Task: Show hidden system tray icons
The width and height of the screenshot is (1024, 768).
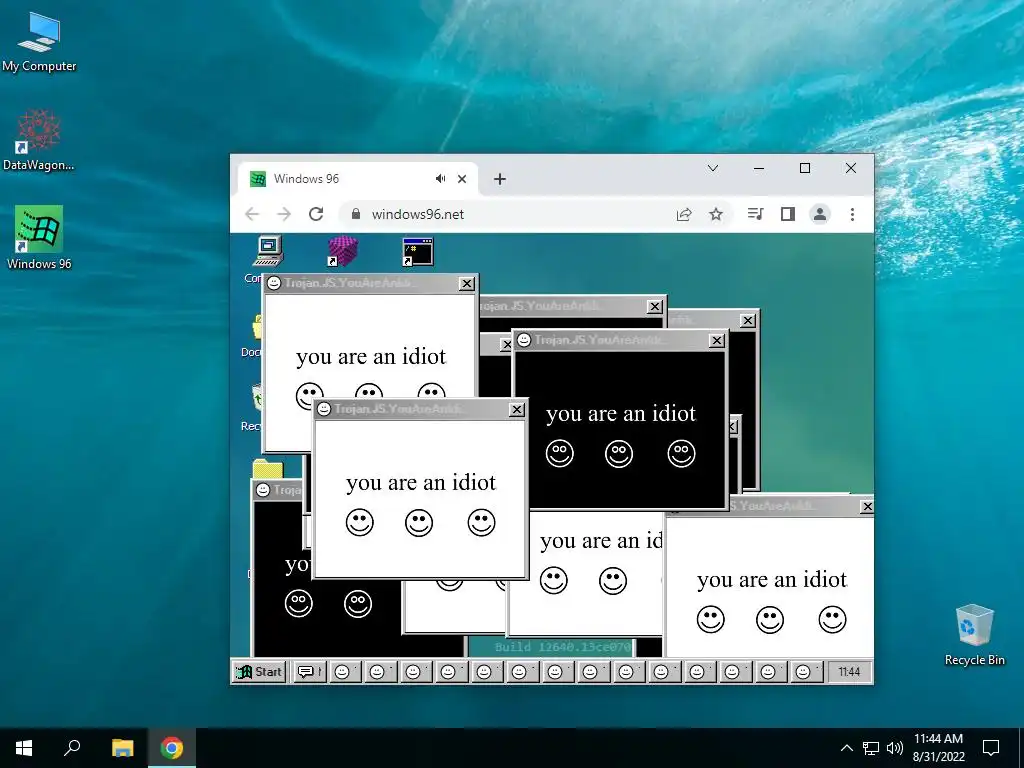Action: (846, 748)
